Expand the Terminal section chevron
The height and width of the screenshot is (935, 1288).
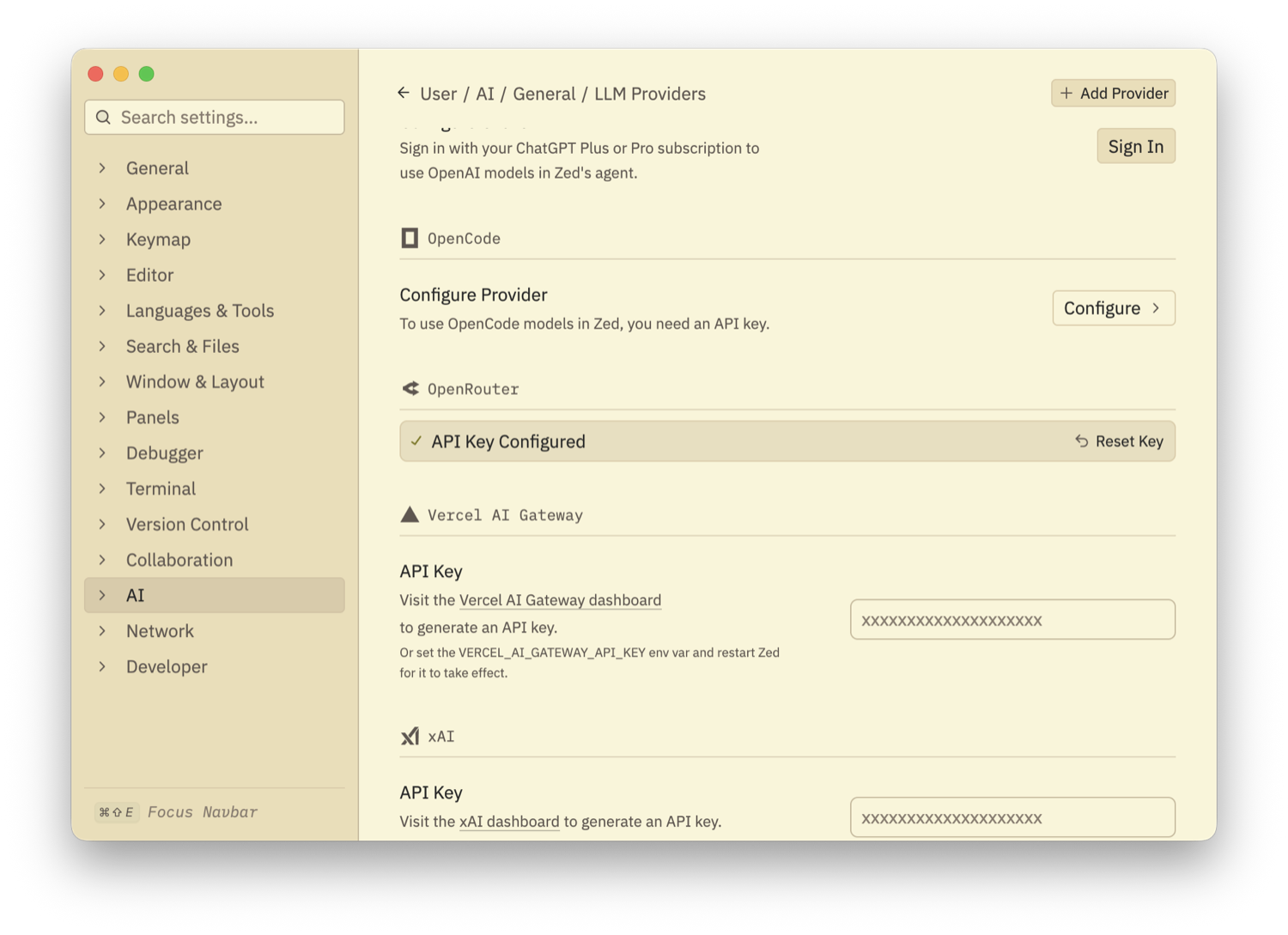(x=102, y=489)
